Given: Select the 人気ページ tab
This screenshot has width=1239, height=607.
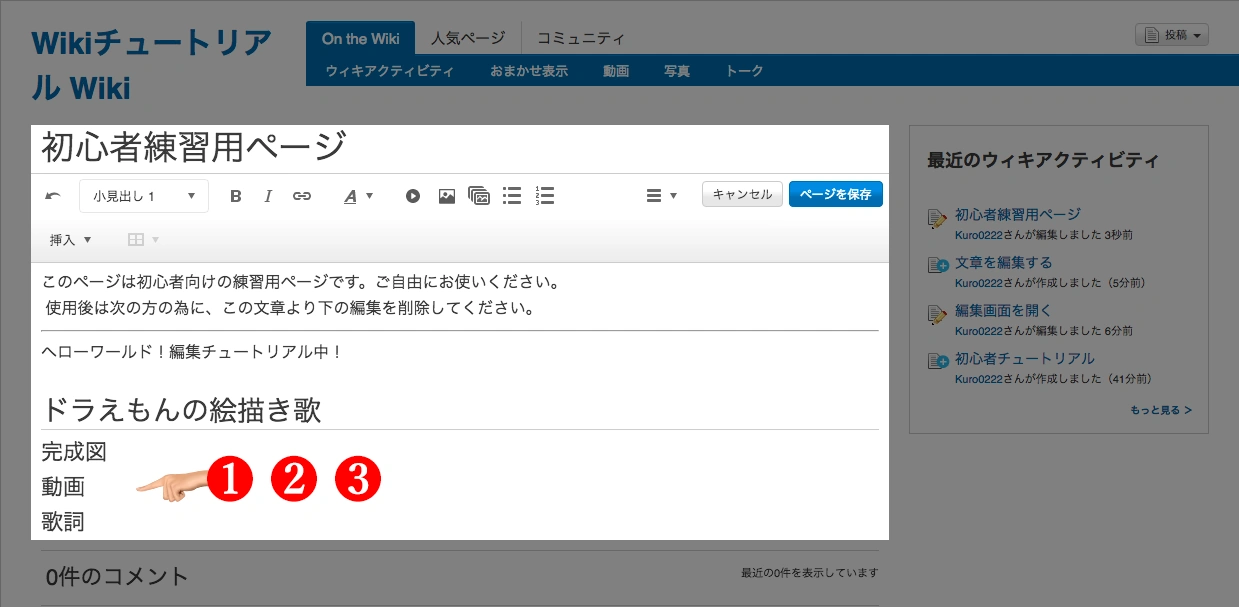Looking at the screenshot, I should pos(468,38).
